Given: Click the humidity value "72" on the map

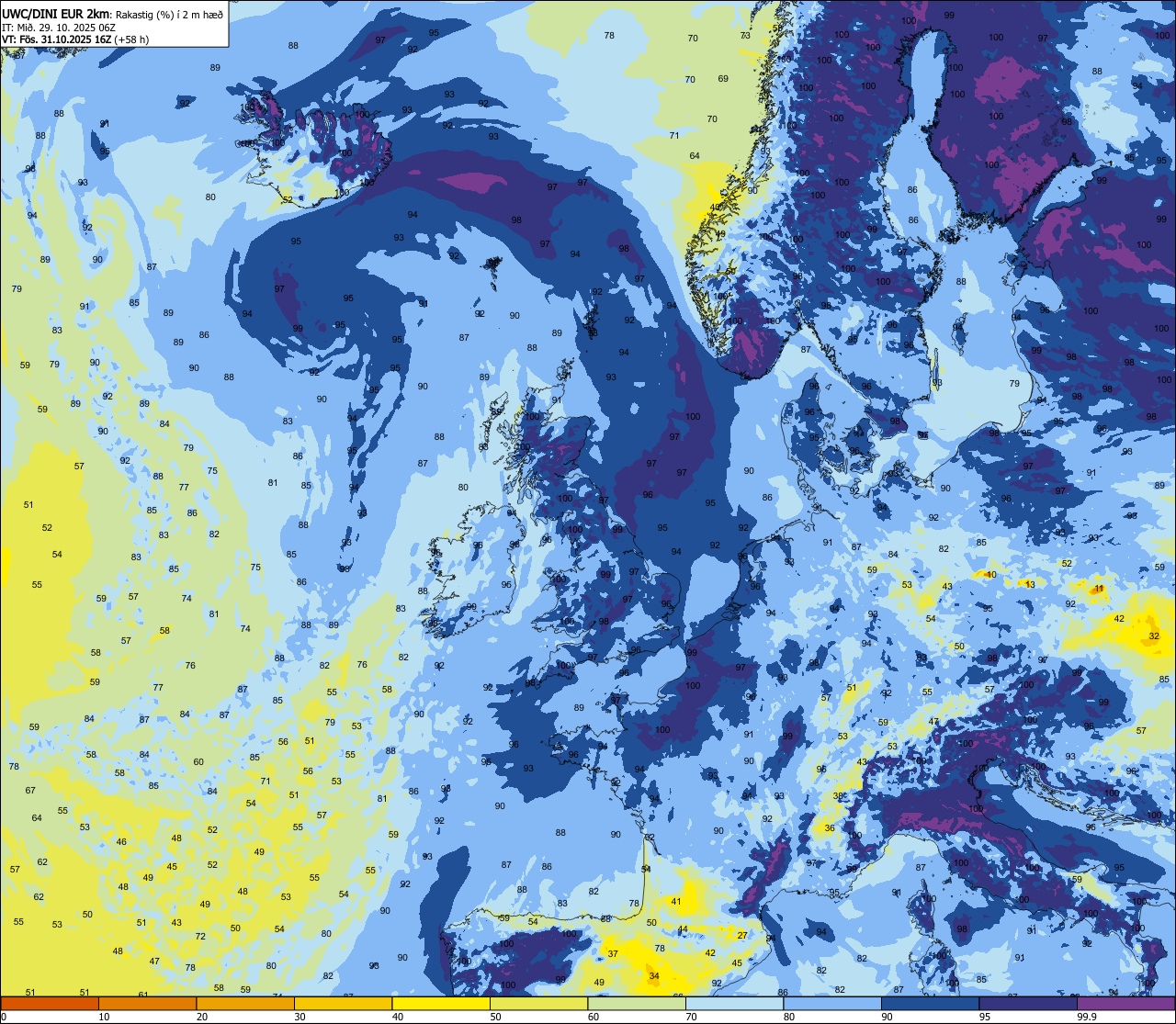Looking at the screenshot, I should 200,936.
